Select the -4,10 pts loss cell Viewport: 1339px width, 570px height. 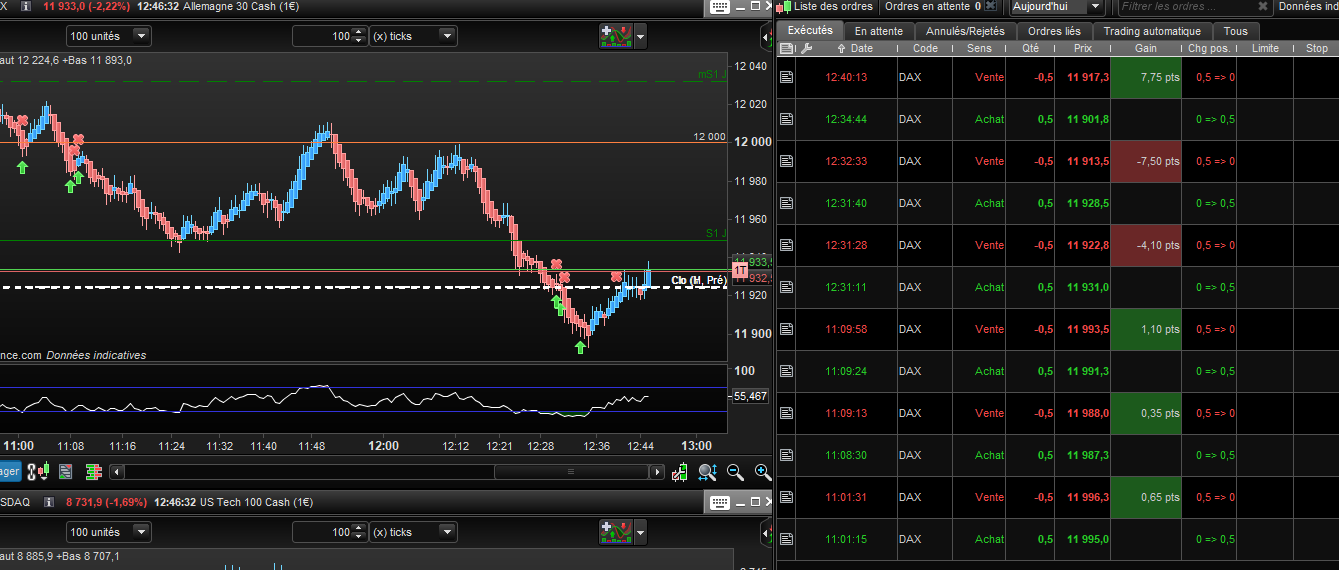[x=1146, y=245]
